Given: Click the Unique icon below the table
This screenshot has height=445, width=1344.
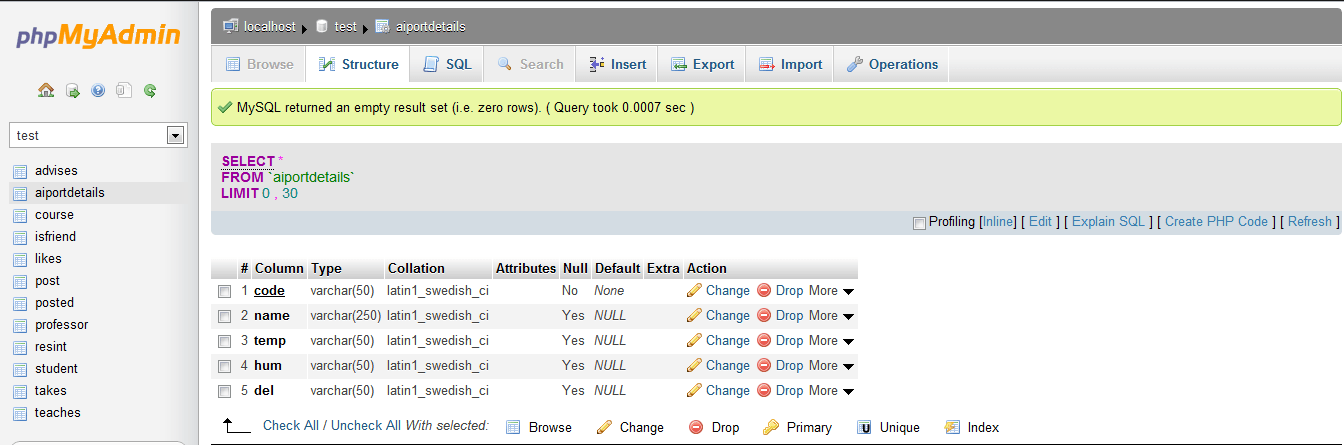Looking at the screenshot, I should point(864,427).
